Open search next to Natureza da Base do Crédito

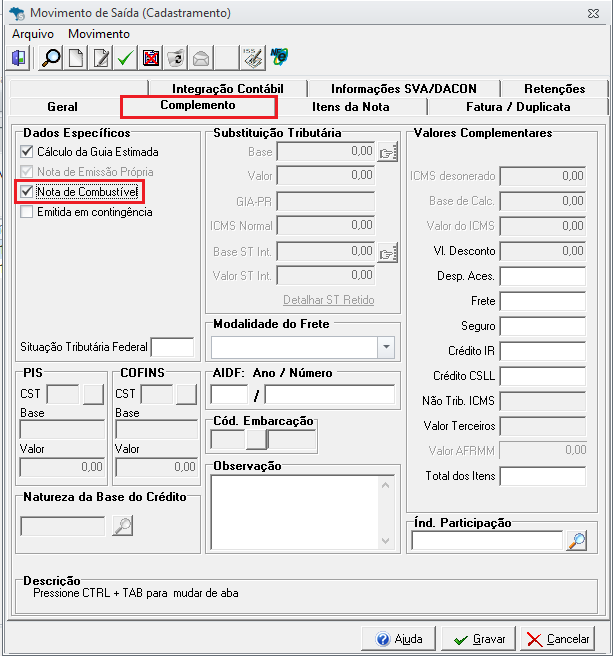click(x=122, y=526)
